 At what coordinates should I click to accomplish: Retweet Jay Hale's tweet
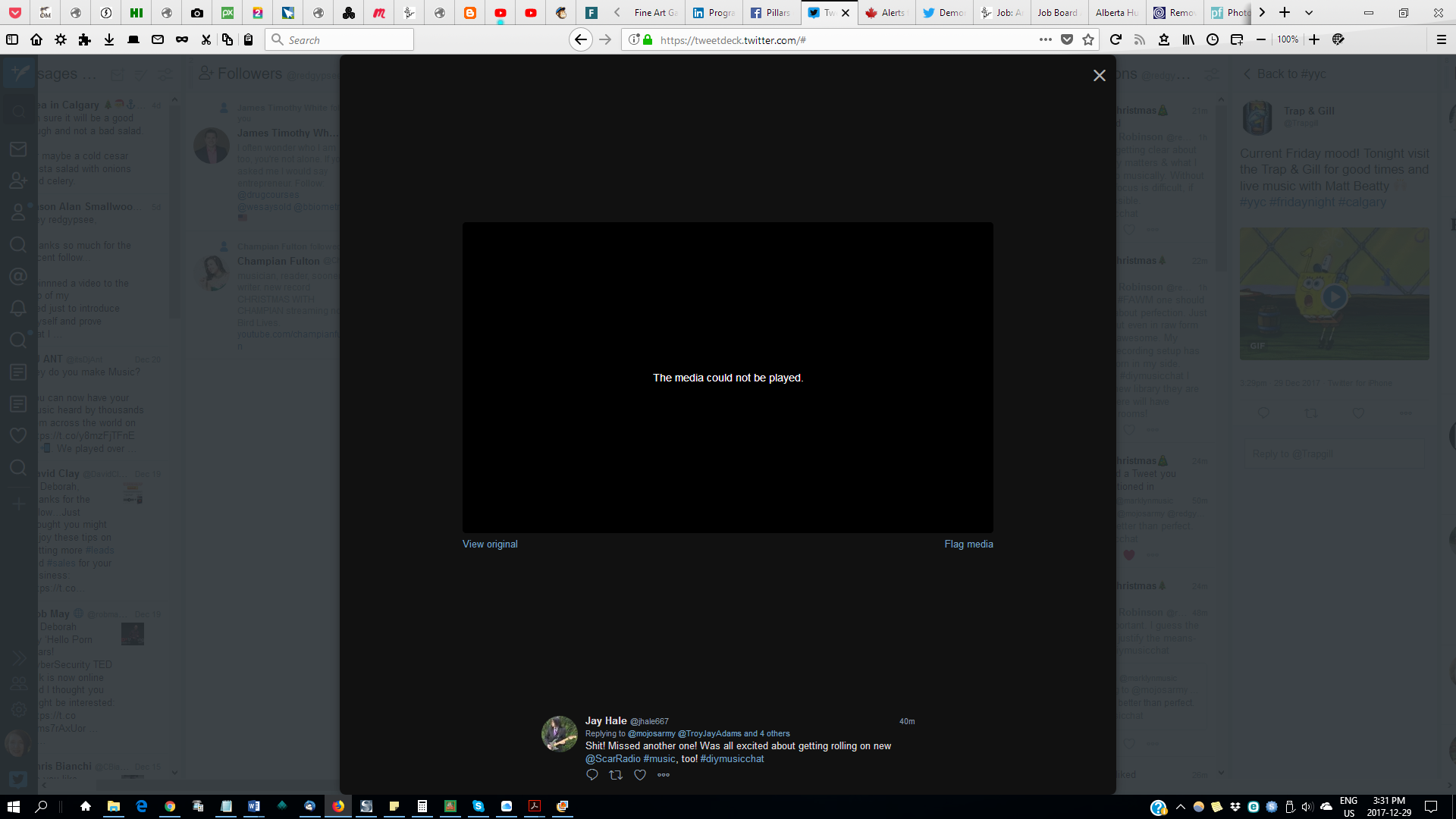pos(616,775)
